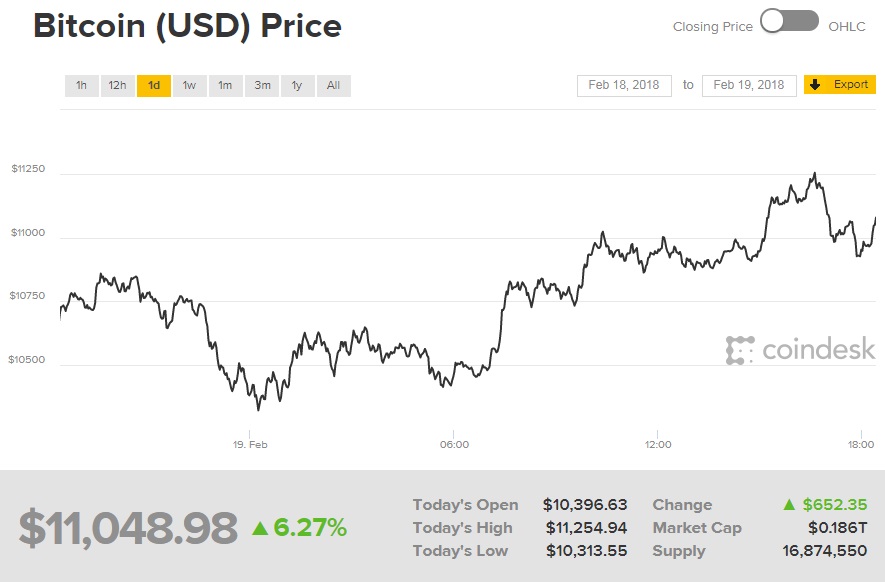The width and height of the screenshot is (885, 582).
Task: Click the Closing Price label
Action: coord(712,27)
